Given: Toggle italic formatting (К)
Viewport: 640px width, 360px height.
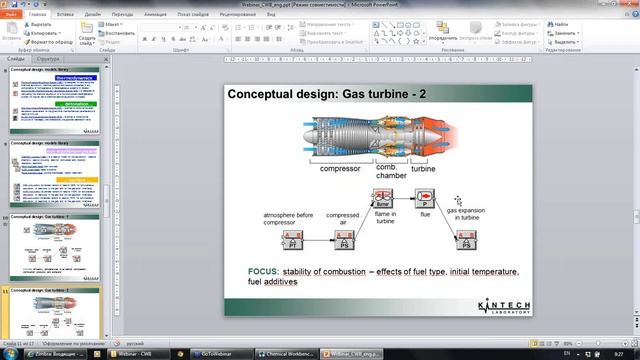Looking at the screenshot, I should (x=154, y=39).
